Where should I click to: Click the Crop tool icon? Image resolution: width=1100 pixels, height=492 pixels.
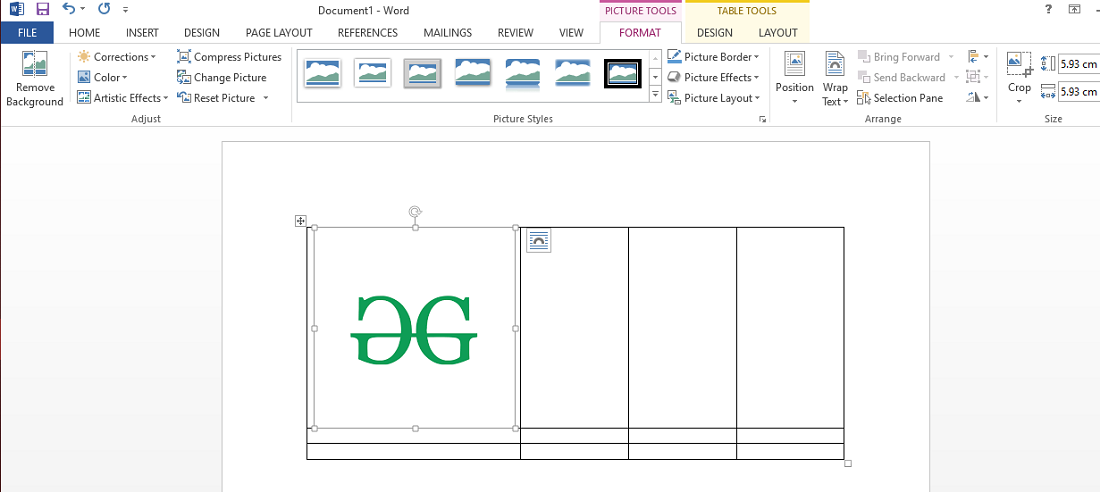(x=1019, y=64)
